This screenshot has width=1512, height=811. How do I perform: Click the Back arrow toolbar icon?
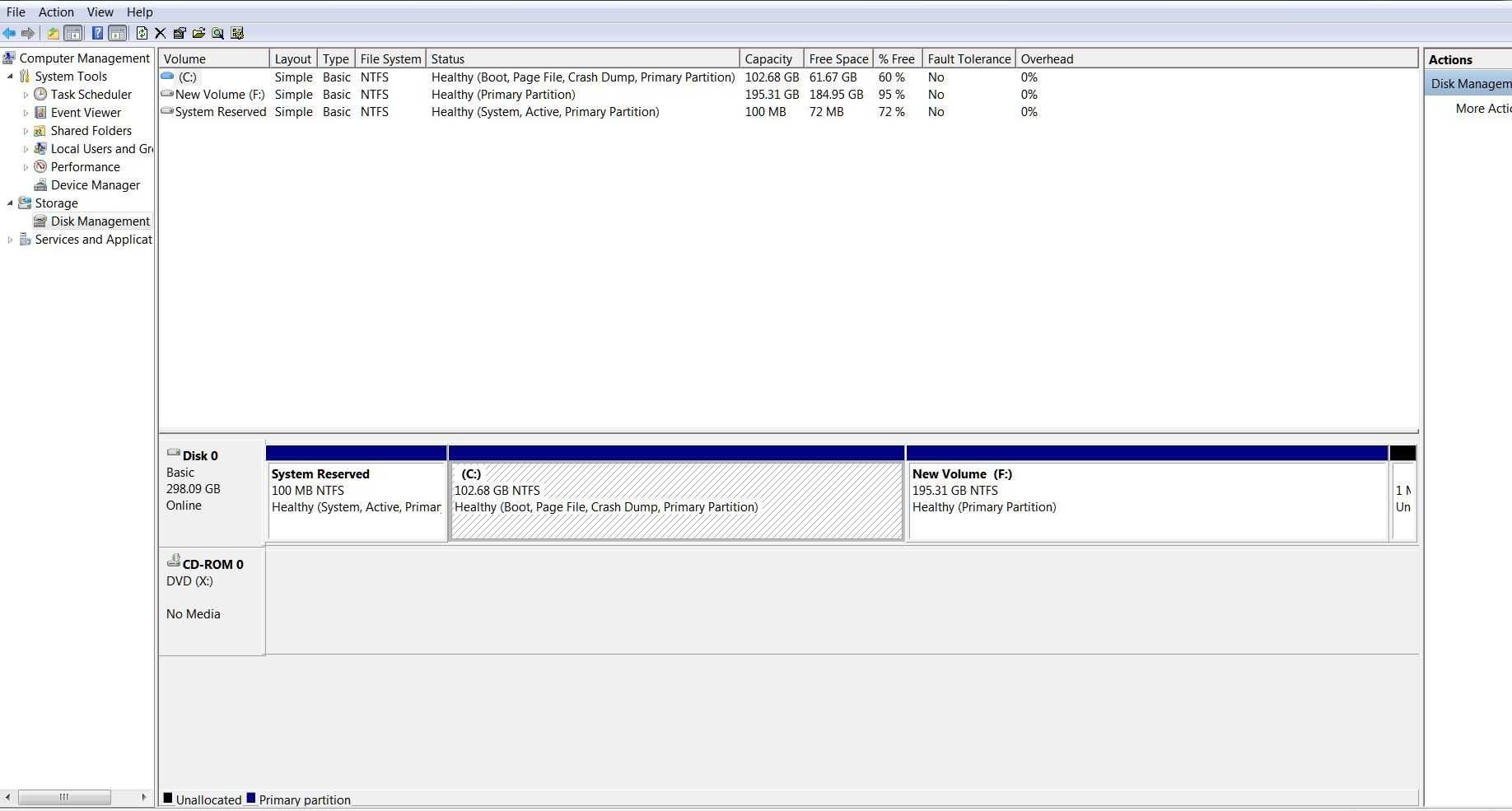pyautogui.click(x=9, y=33)
